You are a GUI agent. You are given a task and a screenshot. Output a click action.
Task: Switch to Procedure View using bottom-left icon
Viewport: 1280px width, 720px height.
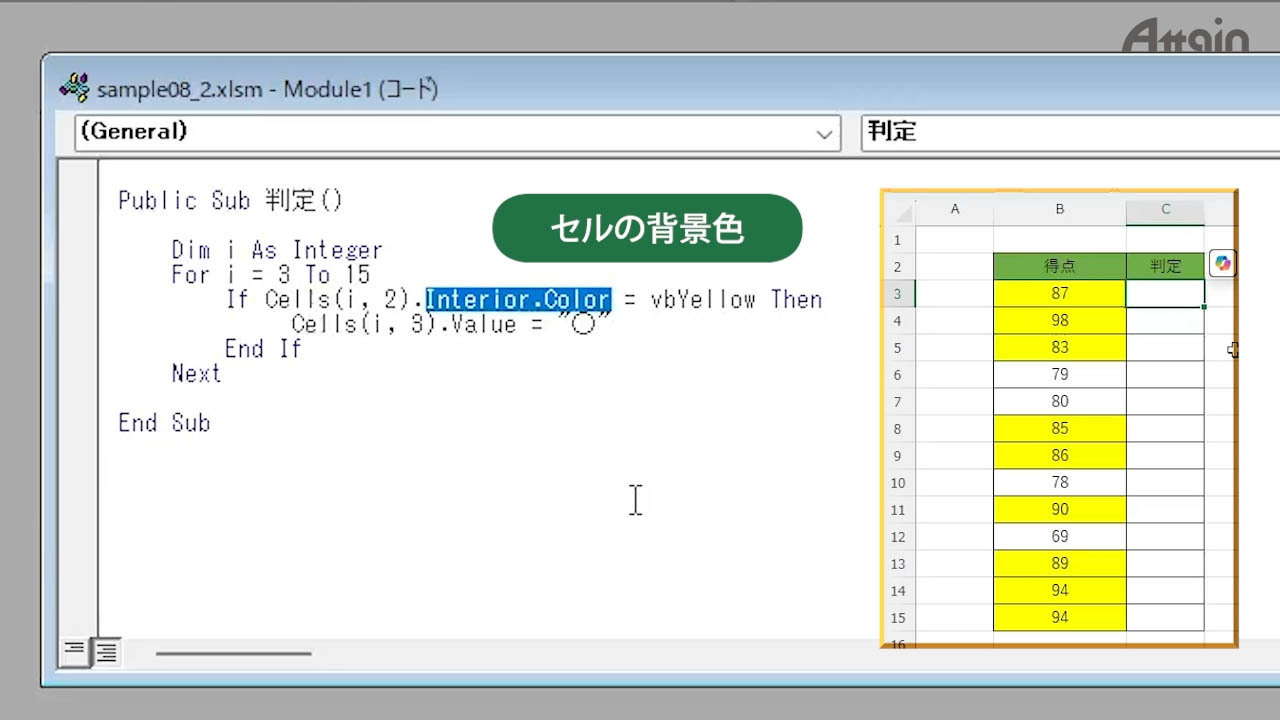[74, 652]
